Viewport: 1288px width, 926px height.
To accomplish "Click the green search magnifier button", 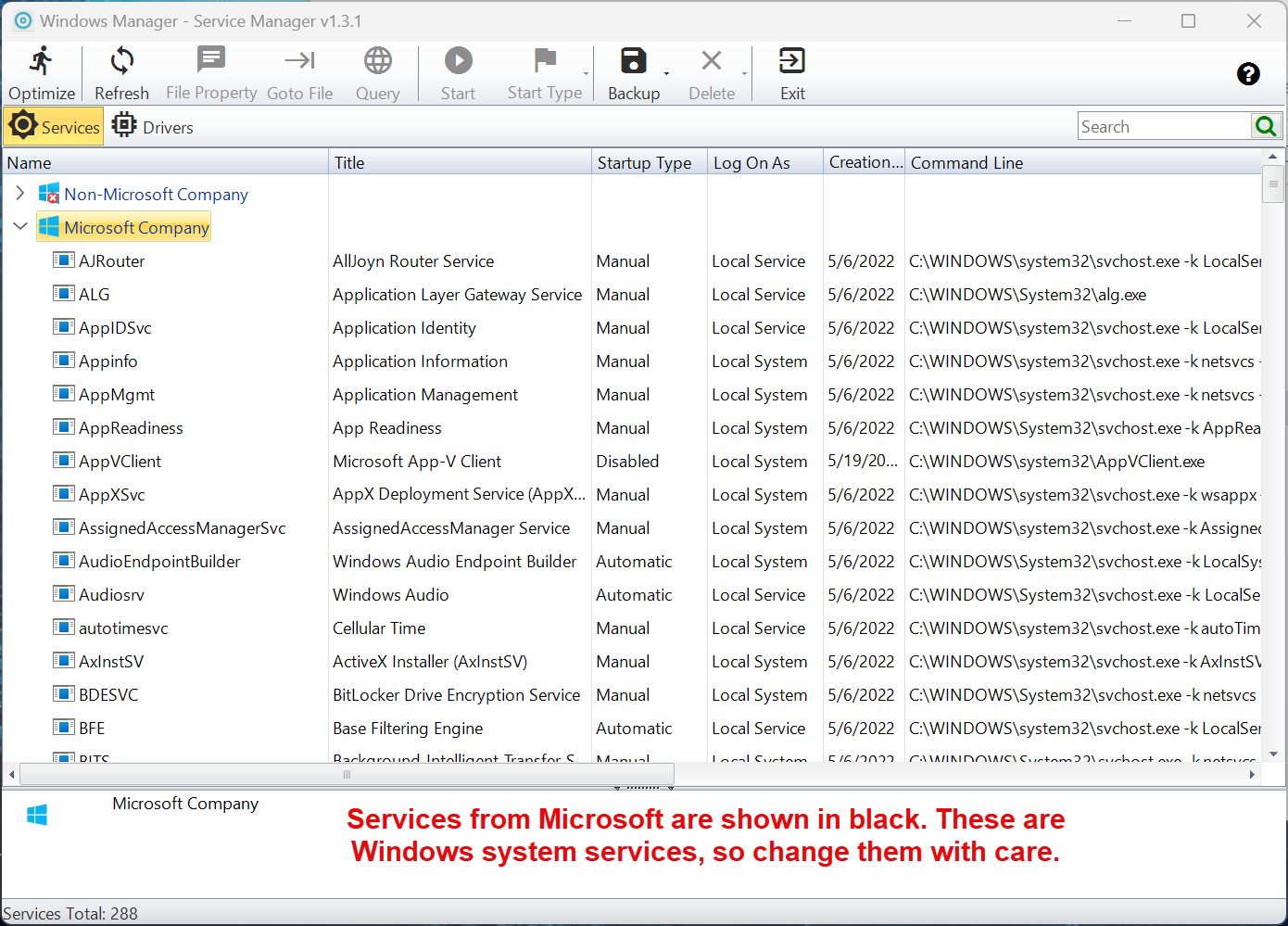I will pos(1266,126).
